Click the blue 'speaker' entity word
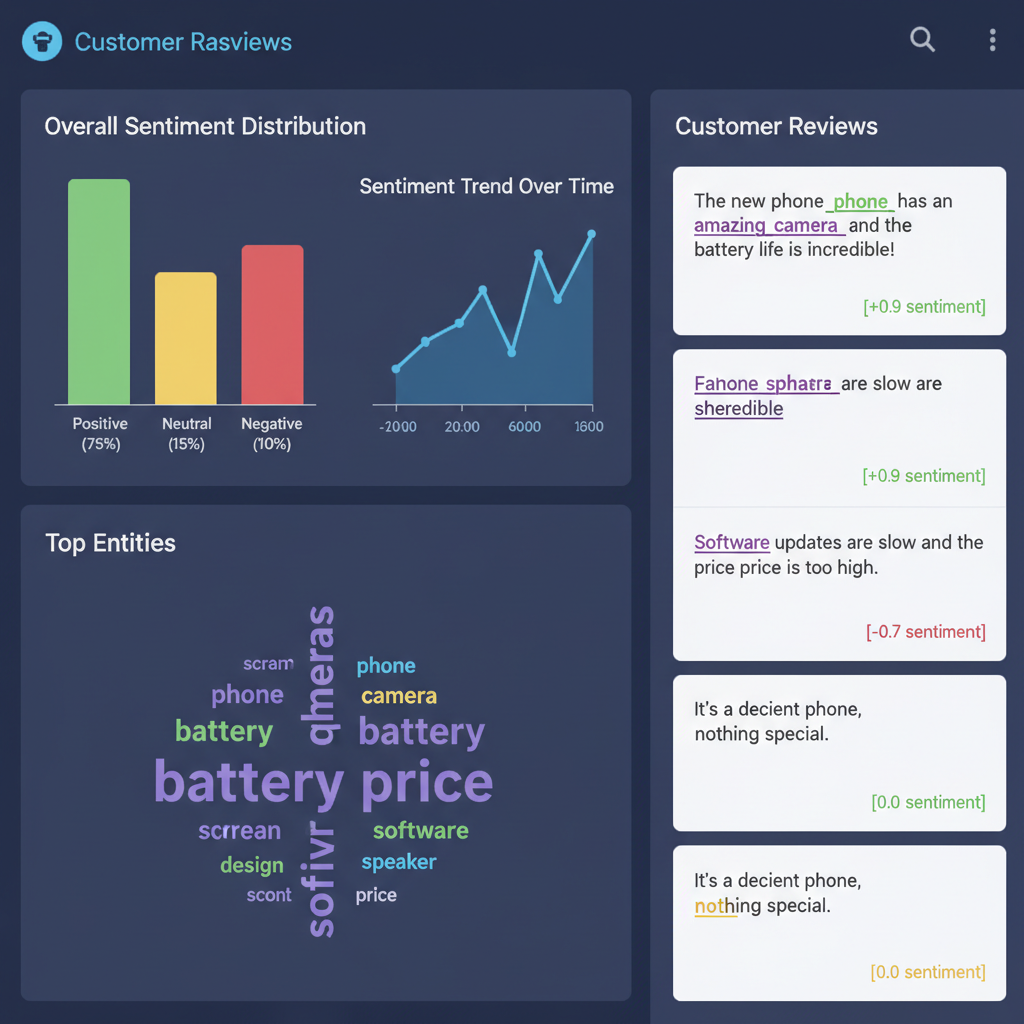 pyautogui.click(x=399, y=862)
